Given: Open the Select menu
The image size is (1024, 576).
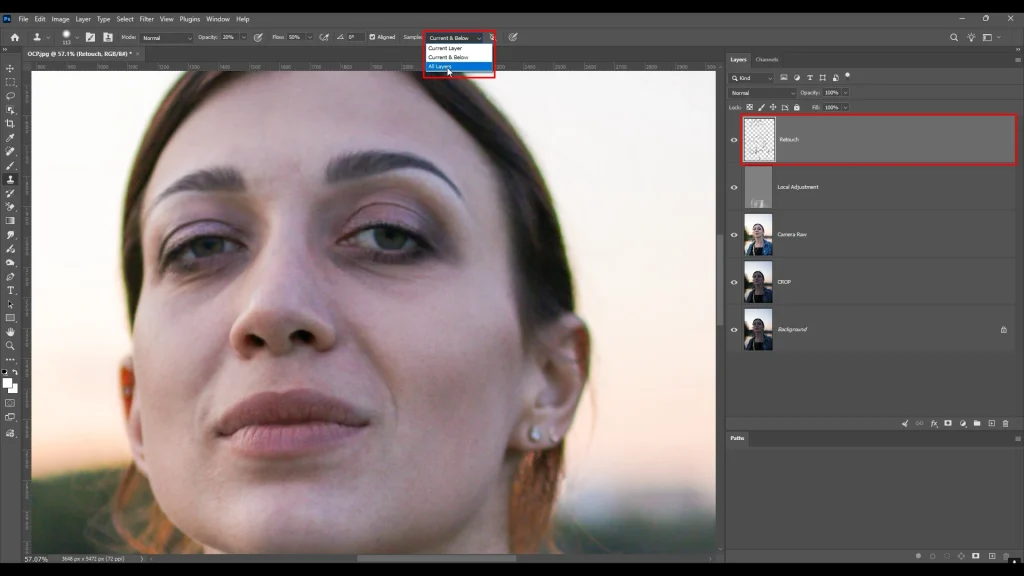Looking at the screenshot, I should tap(125, 19).
